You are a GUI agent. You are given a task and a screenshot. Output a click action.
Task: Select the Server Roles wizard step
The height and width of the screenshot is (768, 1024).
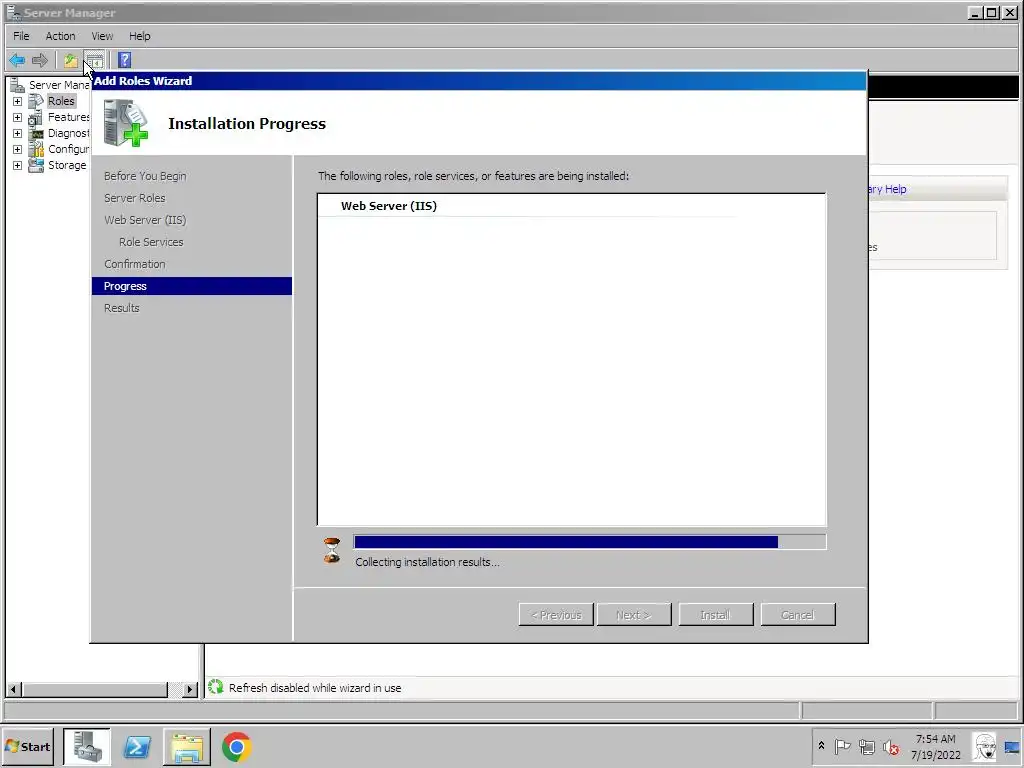[135, 198]
